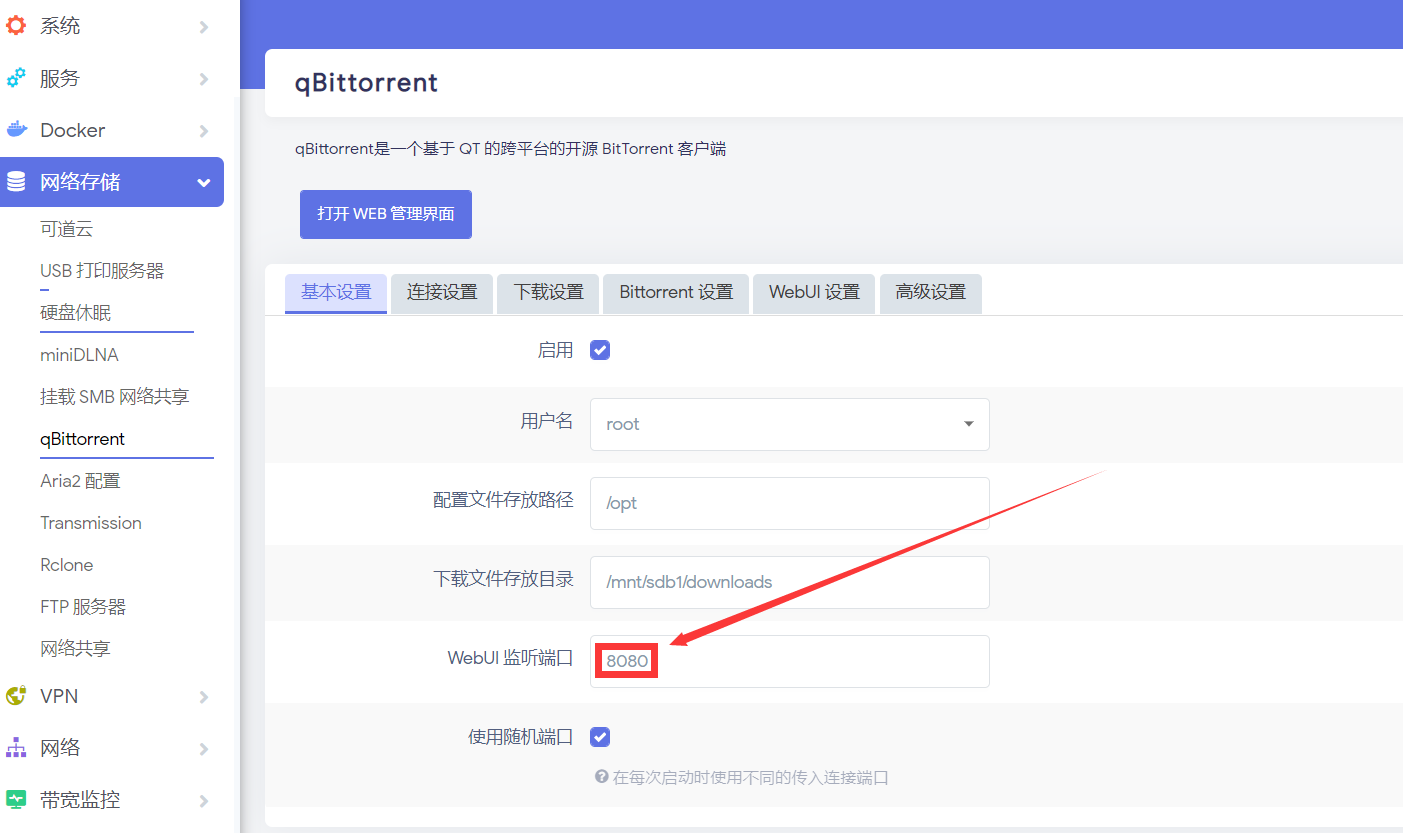Click the 打开 WEB 管理界面 button
Screen dimensions: 1403x833
(386, 214)
